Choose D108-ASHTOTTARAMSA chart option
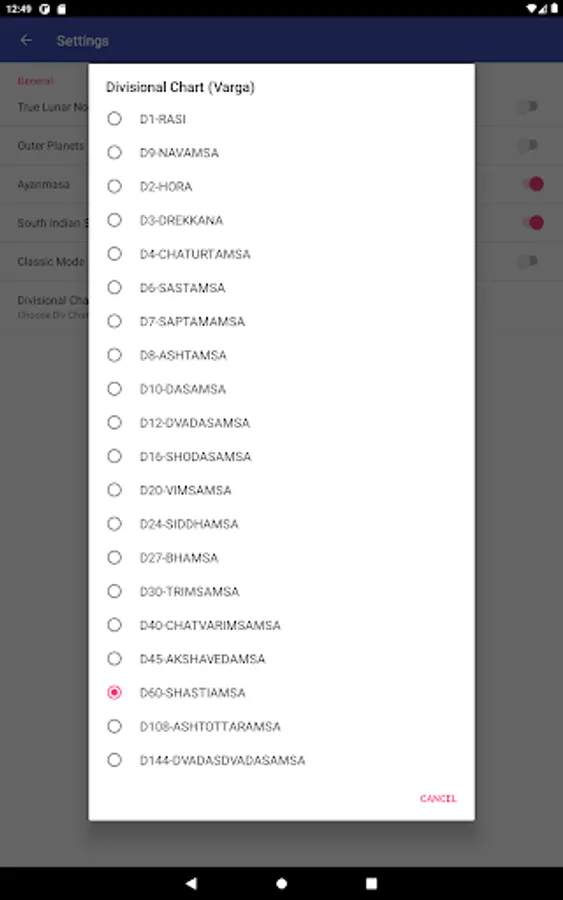The height and width of the screenshot is (900, 563). pos(281,727)
